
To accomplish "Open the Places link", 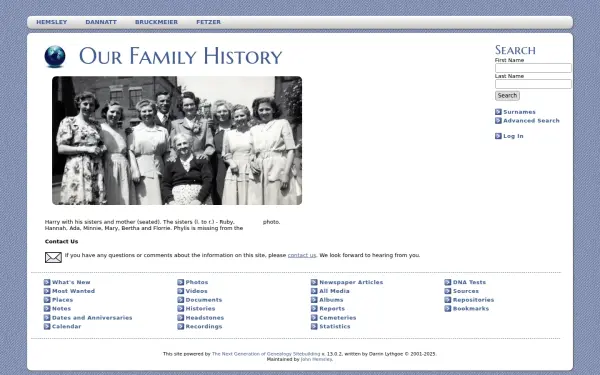I will (62, 300).
